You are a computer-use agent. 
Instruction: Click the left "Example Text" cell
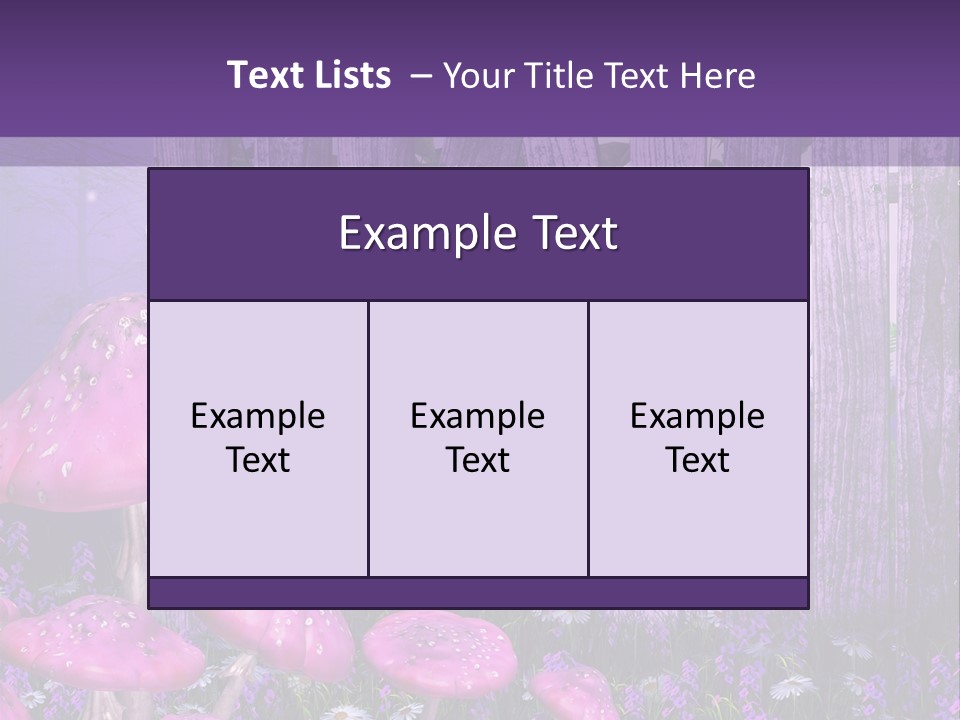(258, 438)
